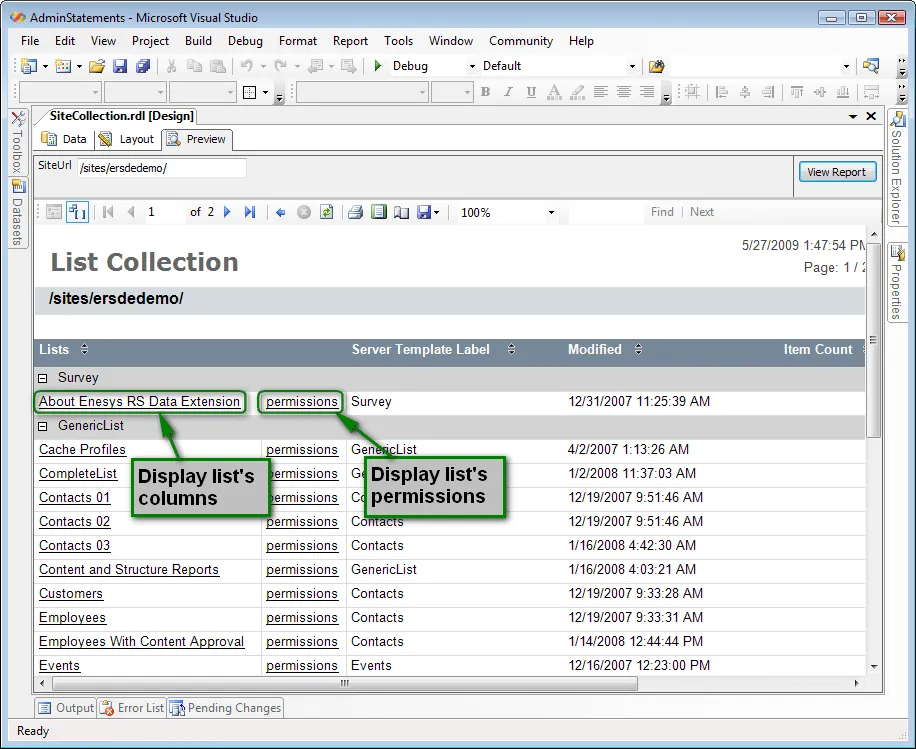The image size is (916, 749).
Task: Click the Print report icon
Action: coord(355,212)
